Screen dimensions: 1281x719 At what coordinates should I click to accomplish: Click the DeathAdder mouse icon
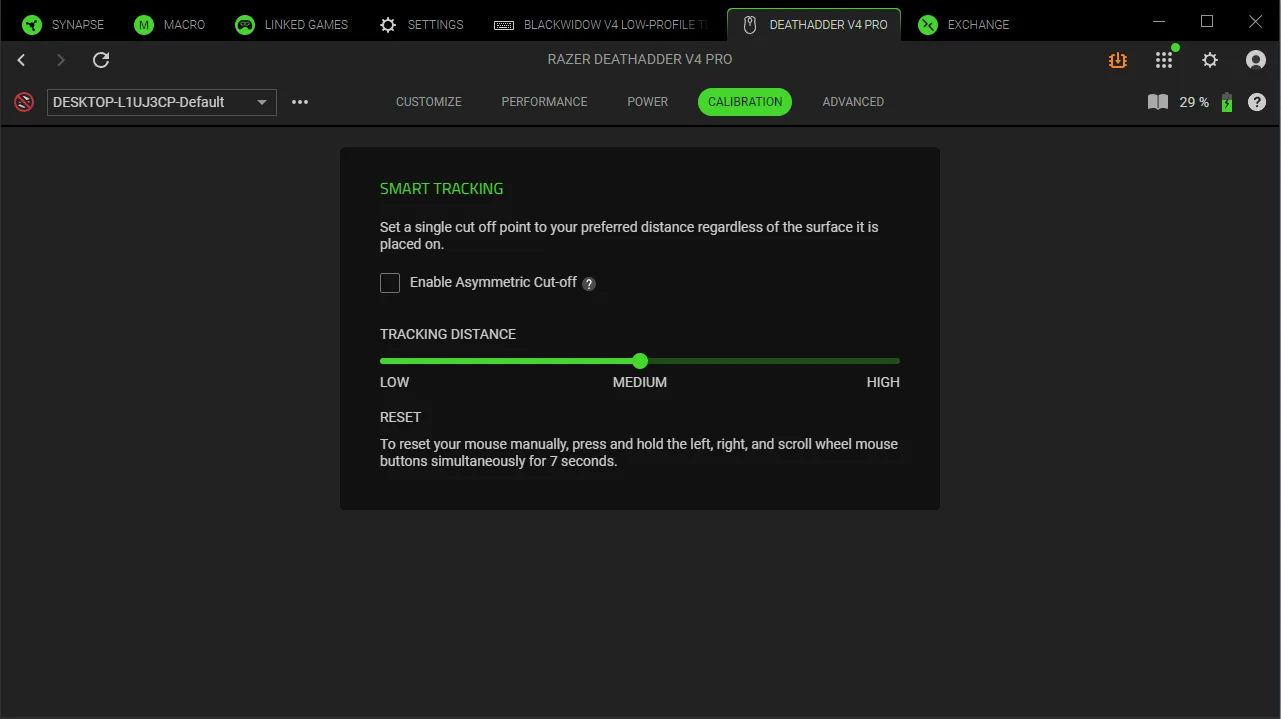749,25
